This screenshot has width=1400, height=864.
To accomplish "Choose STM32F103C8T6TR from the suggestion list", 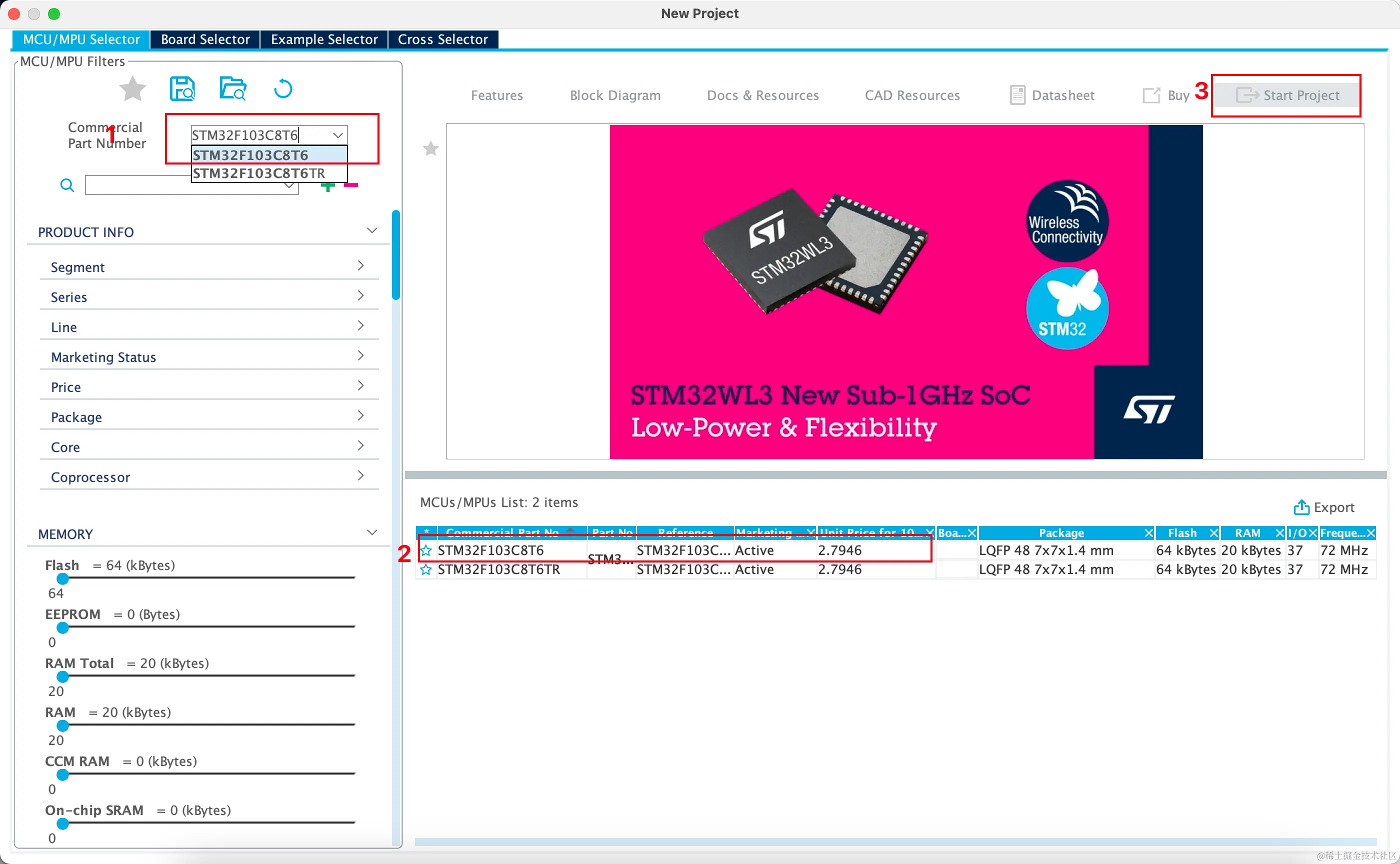I will click(269, 173).
